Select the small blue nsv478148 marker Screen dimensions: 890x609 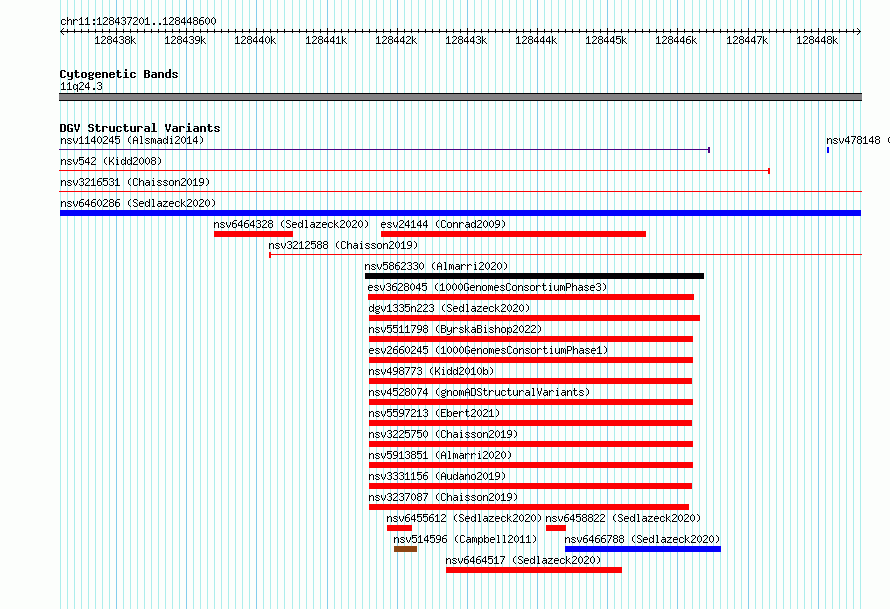pos(828,150)
